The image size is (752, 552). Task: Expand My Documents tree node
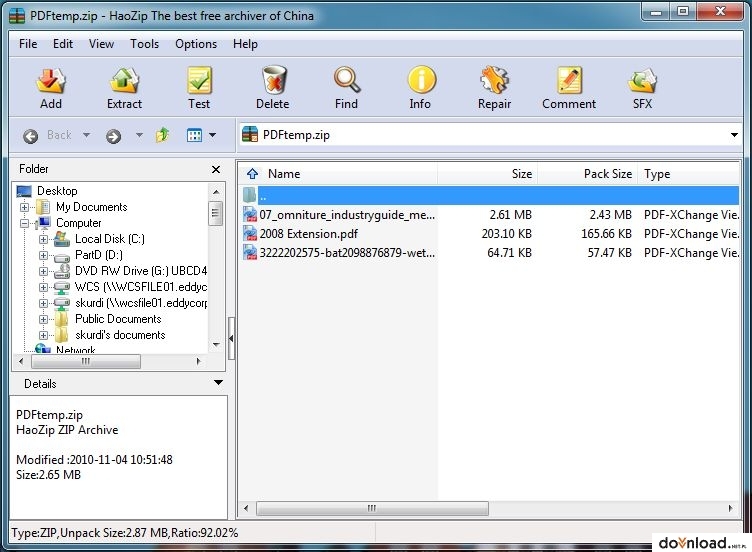pyautogui.click(x=24, y=207)
